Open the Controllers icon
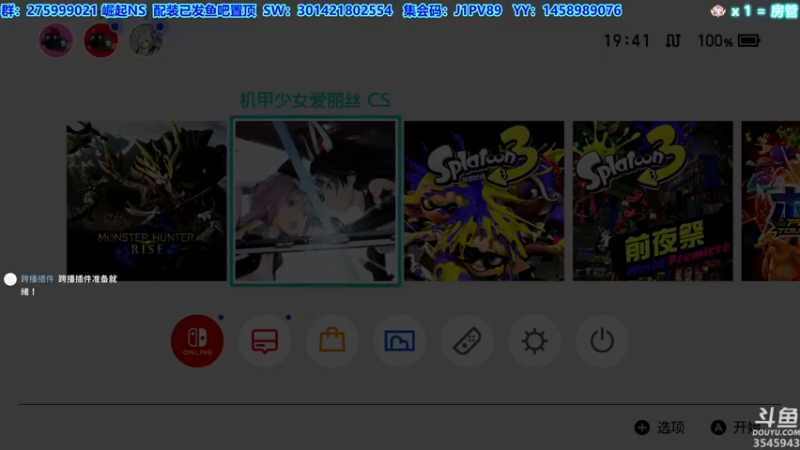Viewport: 800px width, 450px height. point(467,341)
